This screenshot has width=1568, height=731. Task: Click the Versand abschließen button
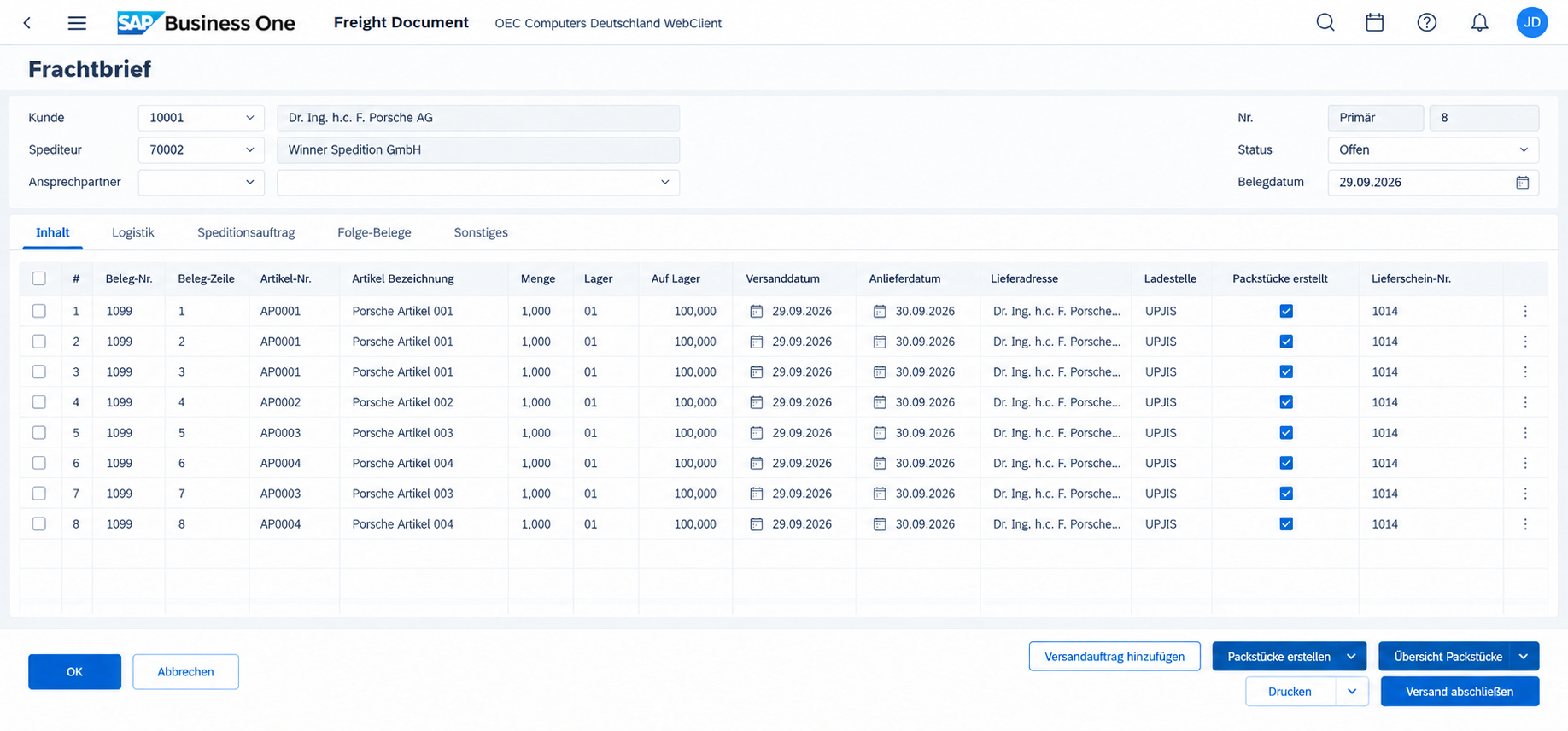(x=1460, y=692)
